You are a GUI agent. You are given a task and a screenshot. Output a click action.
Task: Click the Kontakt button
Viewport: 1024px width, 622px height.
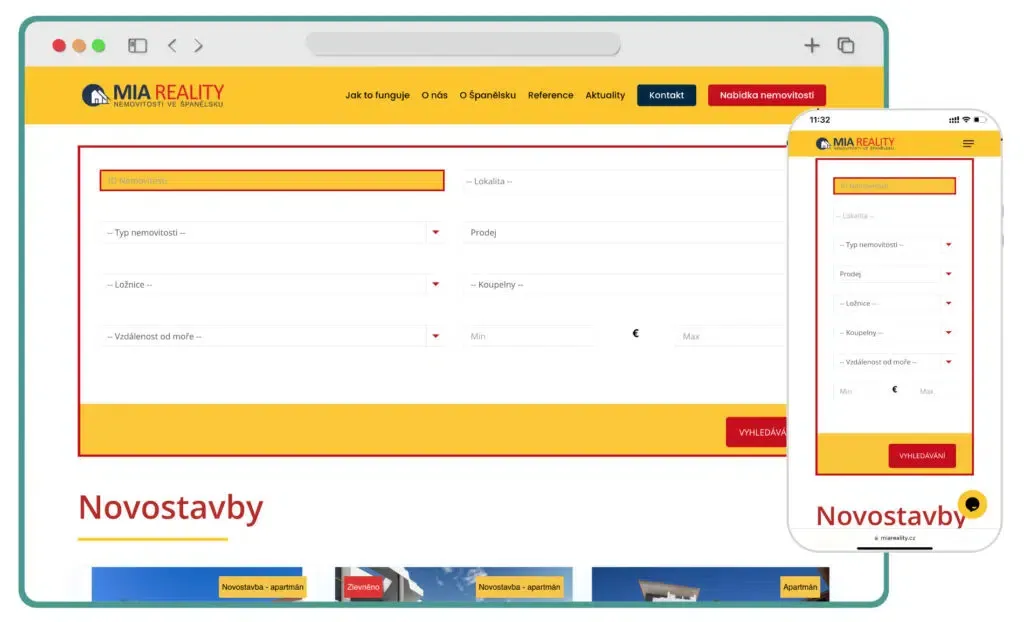[666, 95]
